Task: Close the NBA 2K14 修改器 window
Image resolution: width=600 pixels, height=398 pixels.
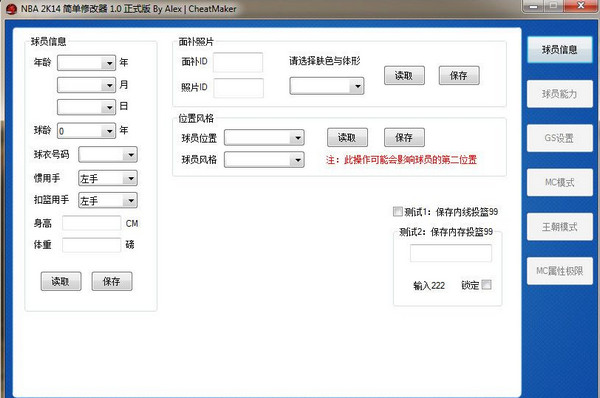Action: [x=580, y=6]
